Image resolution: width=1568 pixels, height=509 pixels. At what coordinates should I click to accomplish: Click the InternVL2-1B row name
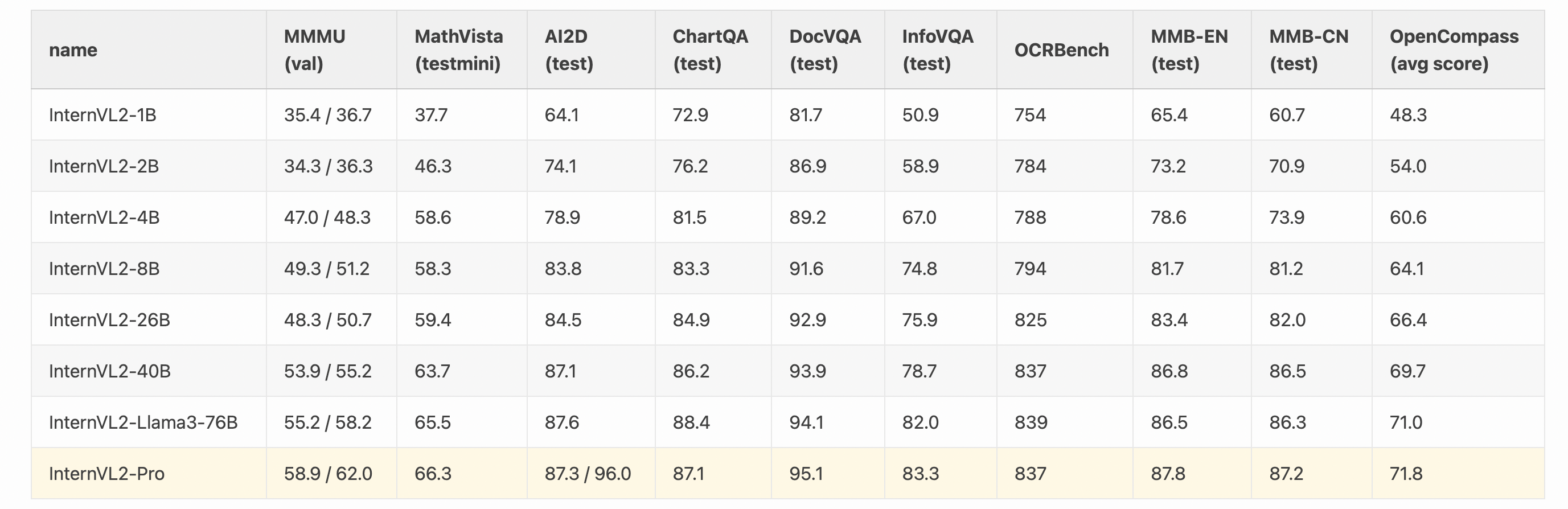[102, 115]
